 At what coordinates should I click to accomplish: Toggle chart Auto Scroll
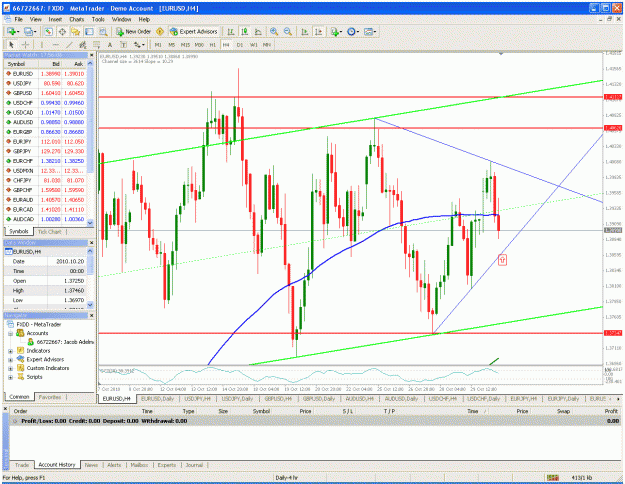(305, 31)
